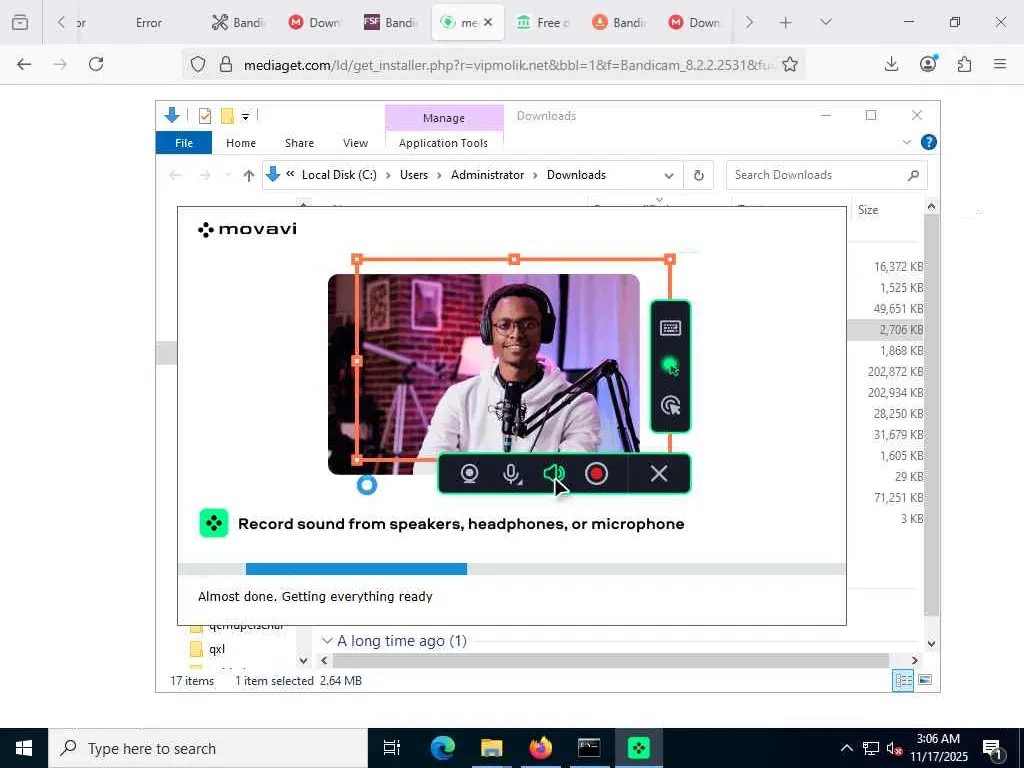Open the Windows Start menu
The height and width of the screenshot is (768, 1024).
coord(24,748)
